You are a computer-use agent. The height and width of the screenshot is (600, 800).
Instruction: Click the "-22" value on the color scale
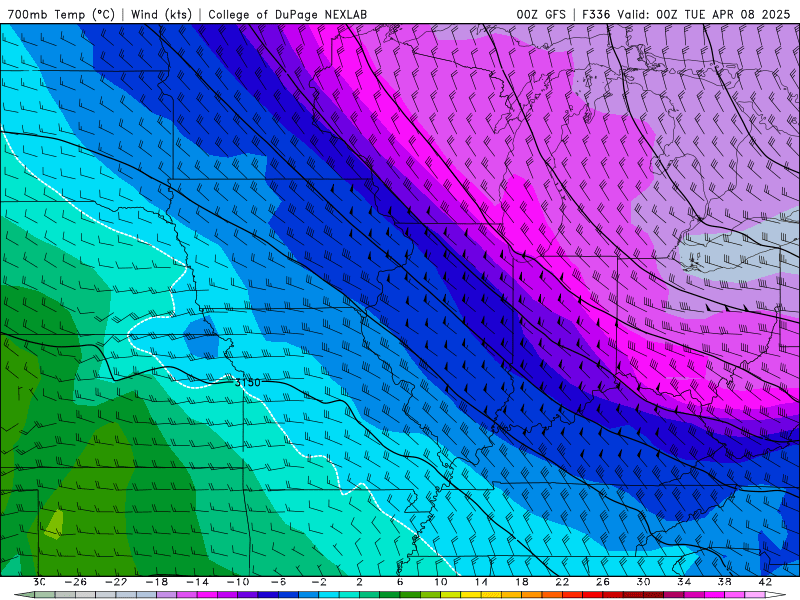click(116, 582)
